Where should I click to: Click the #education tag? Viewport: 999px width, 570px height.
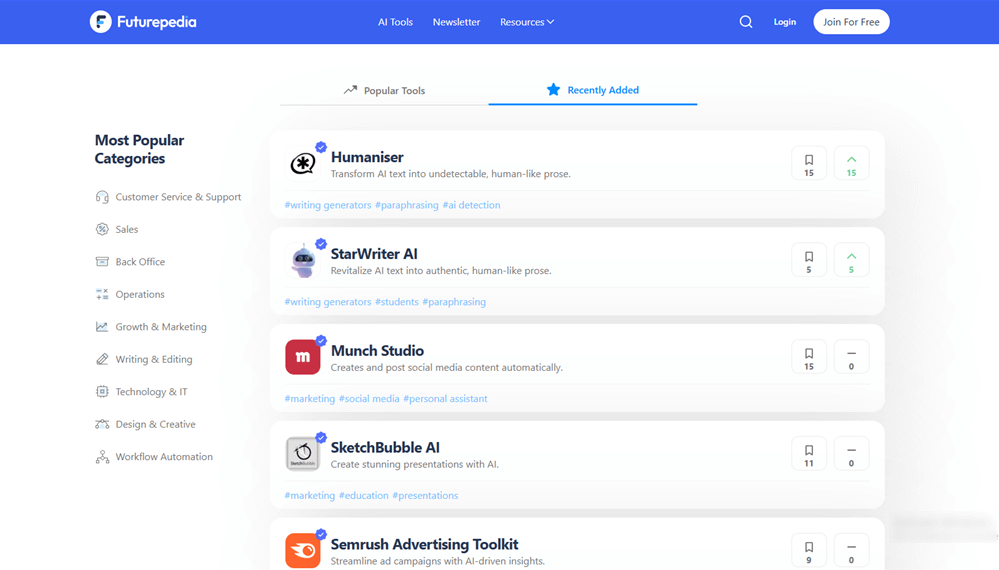pyautogui.click(x=363, y=495)
